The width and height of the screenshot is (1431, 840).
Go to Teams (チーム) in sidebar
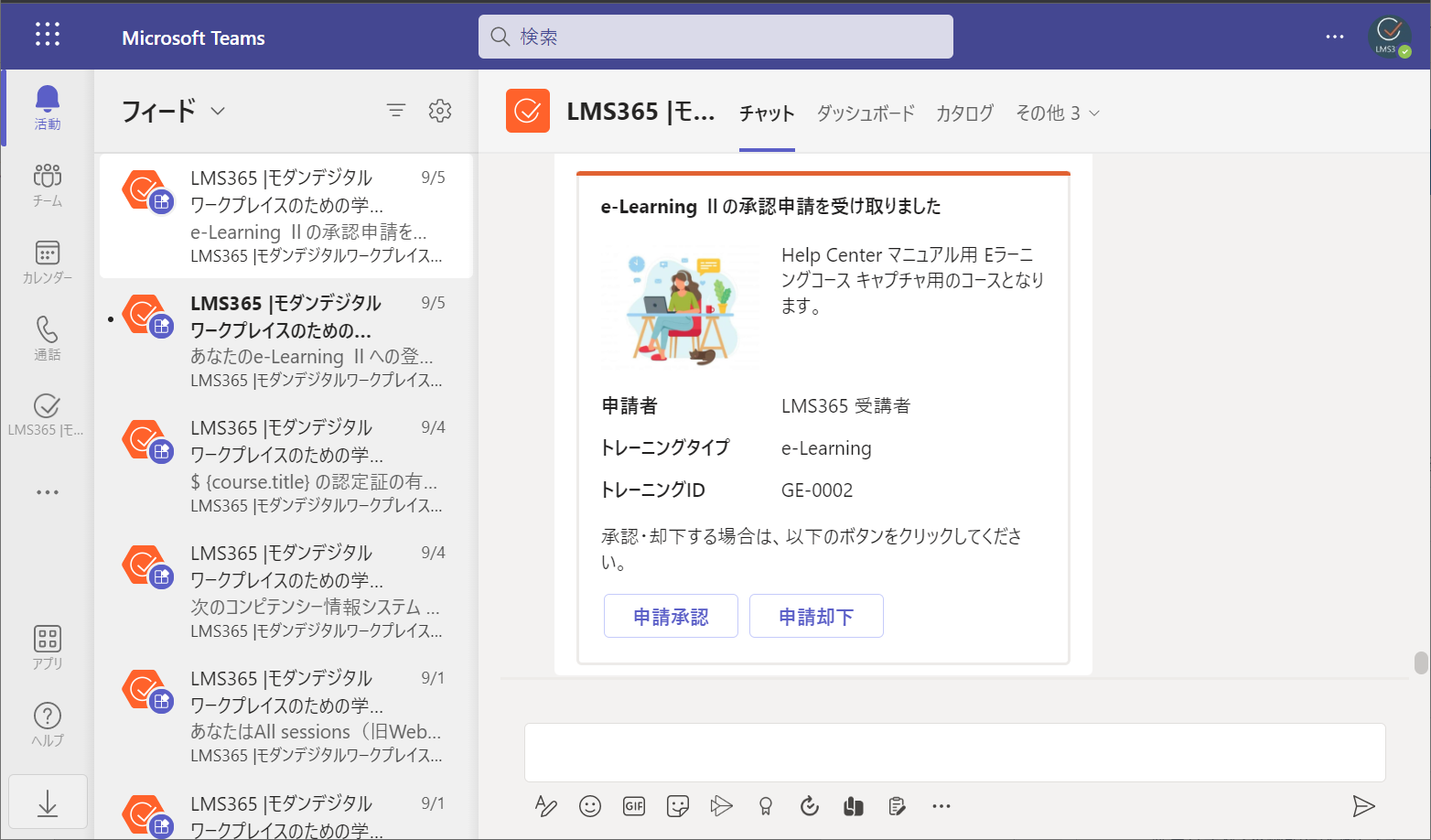[x=48, y=185]
